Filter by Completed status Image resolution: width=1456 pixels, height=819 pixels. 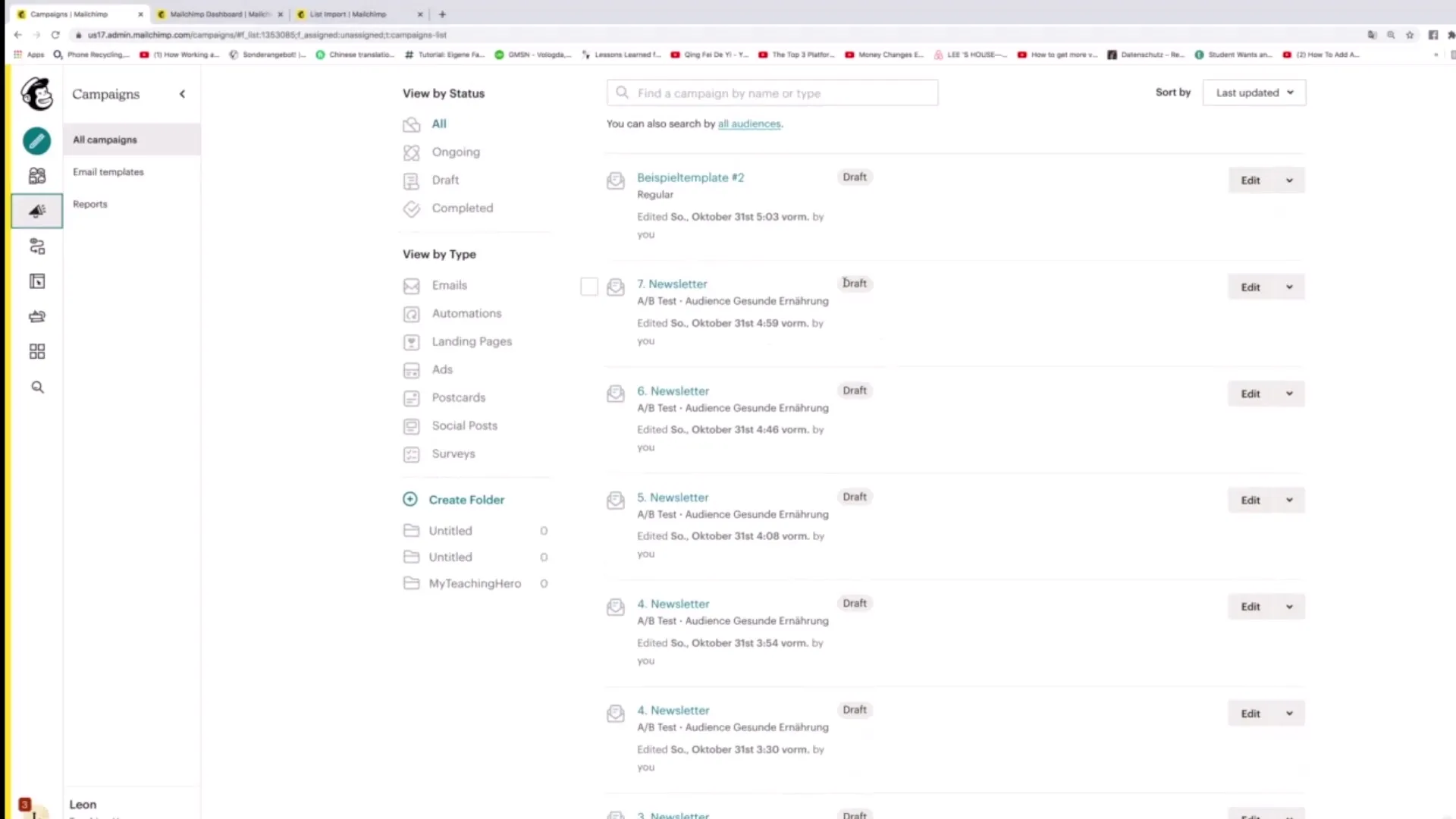(462, 208)
